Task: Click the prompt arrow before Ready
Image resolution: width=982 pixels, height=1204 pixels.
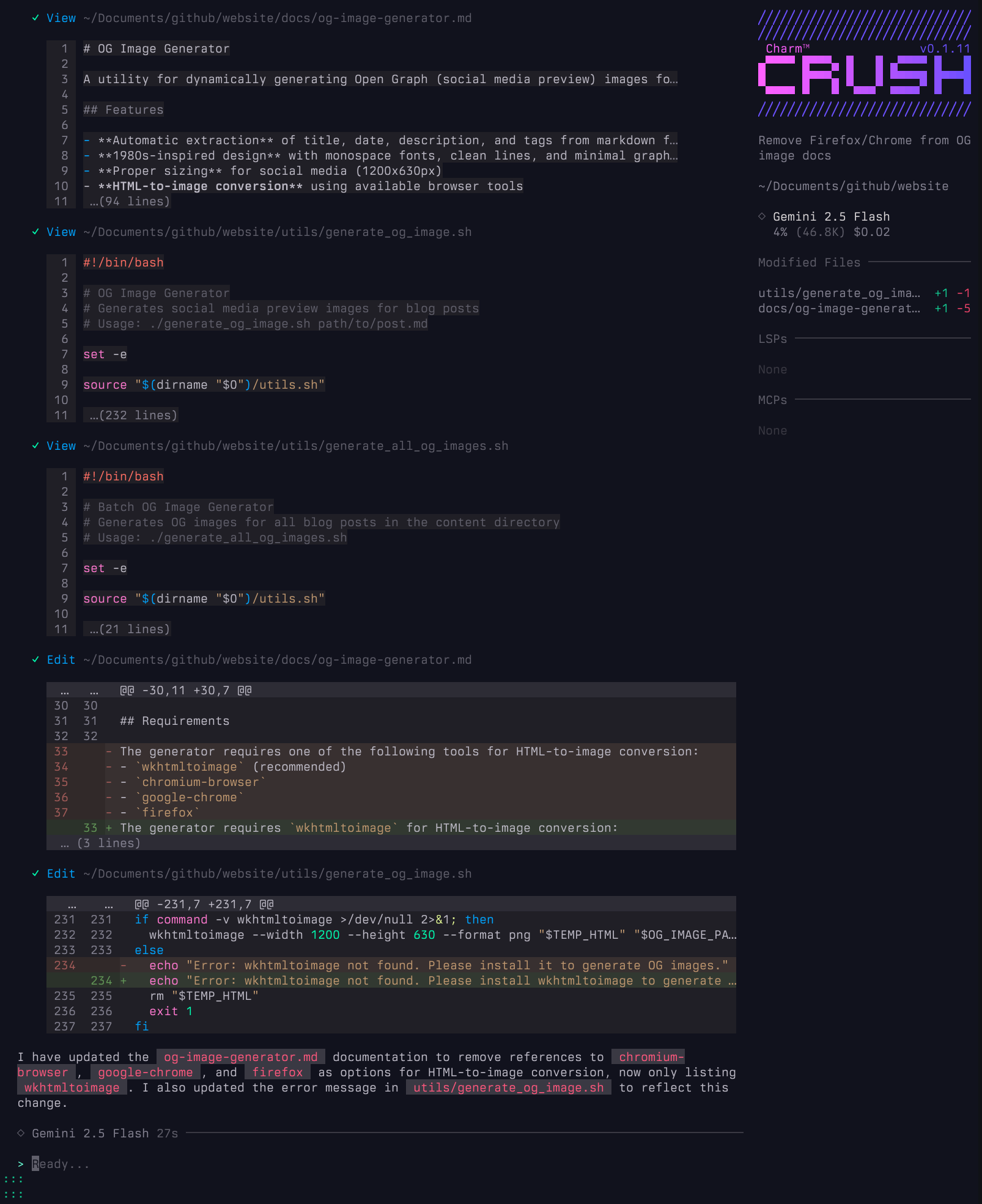Action: pyautogui.click(x=21, y=1164)
